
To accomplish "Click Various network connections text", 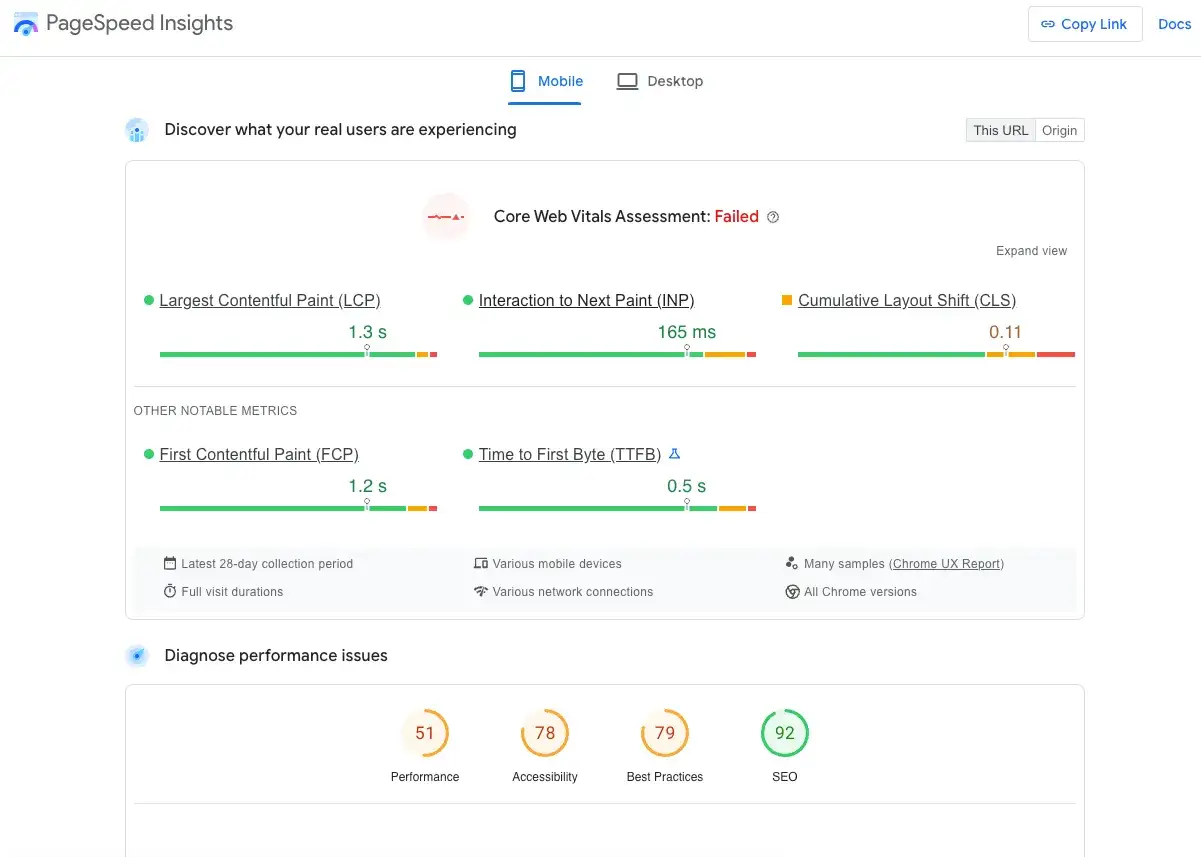I will coord(573,592).
